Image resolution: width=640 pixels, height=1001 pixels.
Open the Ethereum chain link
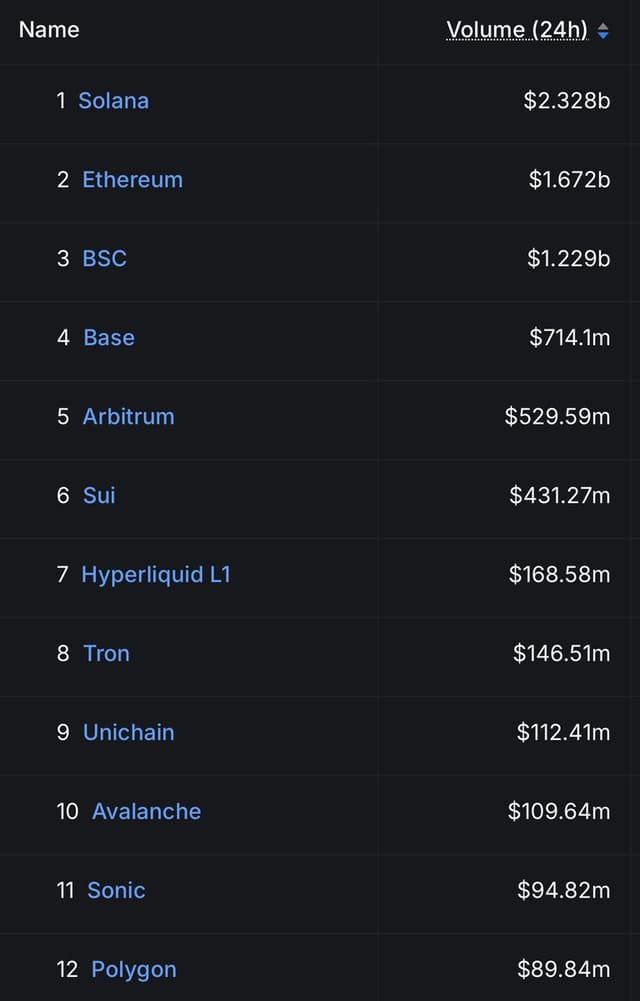tap(133, 179)
